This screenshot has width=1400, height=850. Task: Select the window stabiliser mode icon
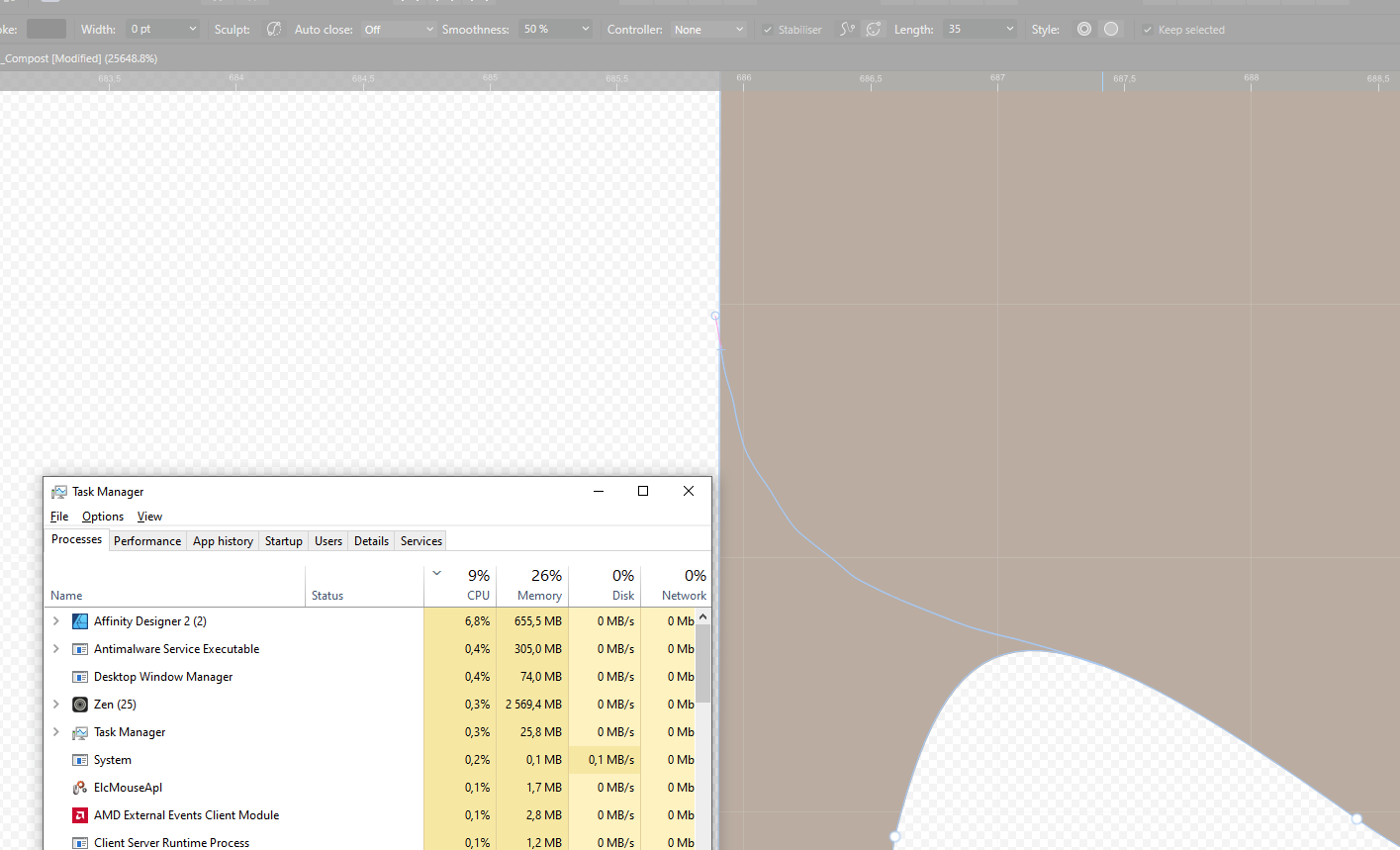pos(874,30)
